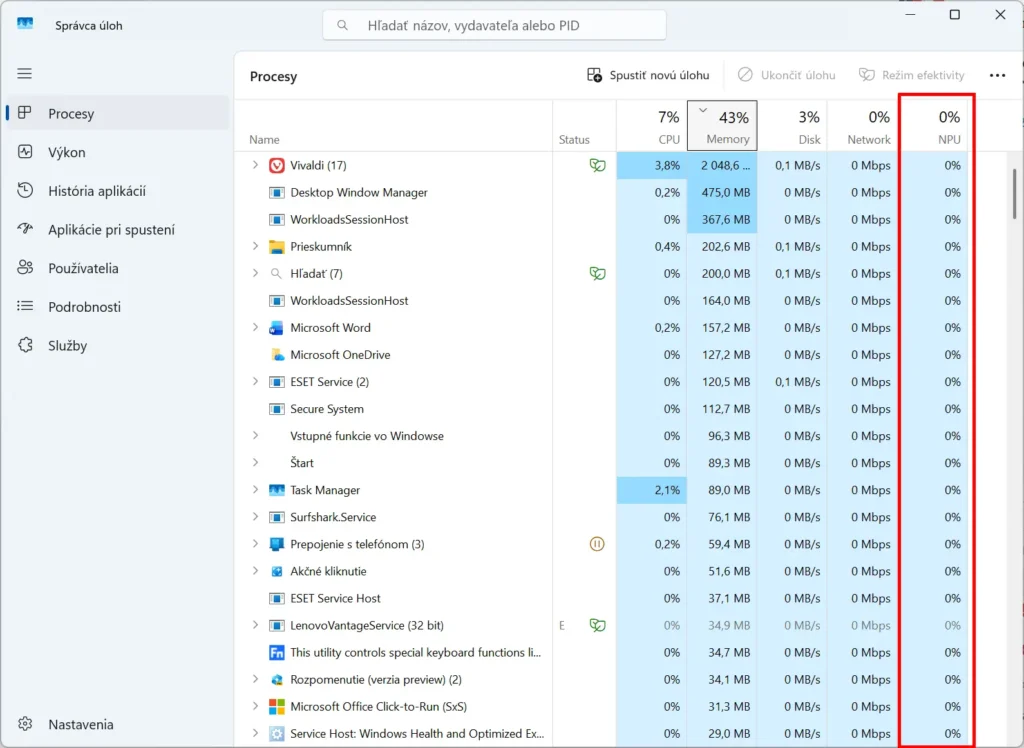Expand the Task Manager process group

click(255, 490)
